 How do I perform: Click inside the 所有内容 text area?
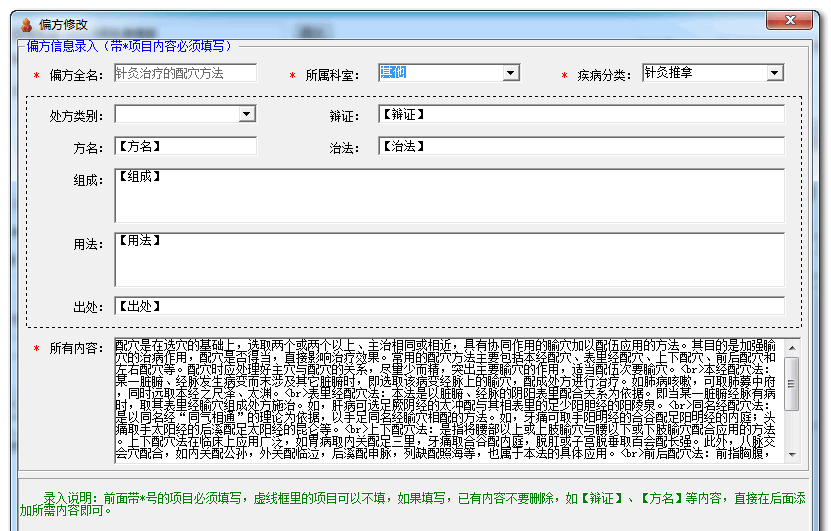[x=449, y=401]
